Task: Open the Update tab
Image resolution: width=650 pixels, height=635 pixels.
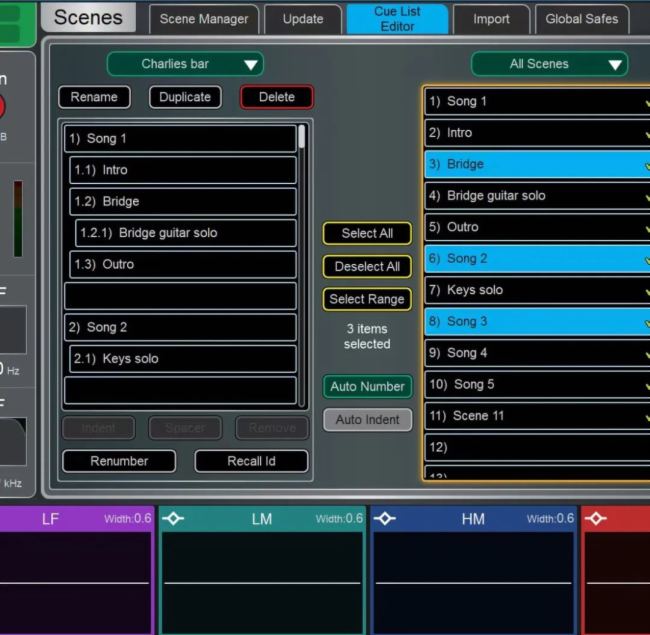Action: point(302,19)
